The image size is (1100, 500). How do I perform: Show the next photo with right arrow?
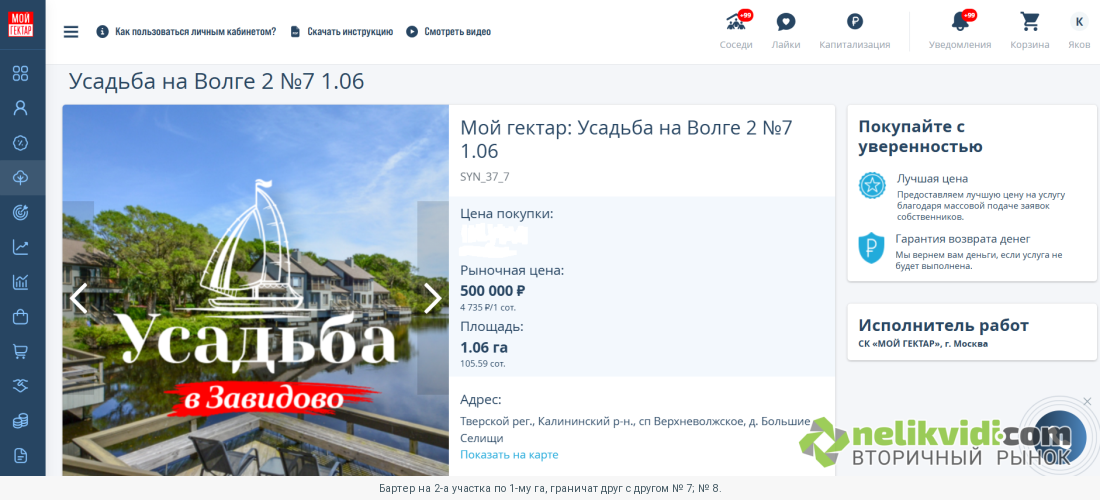433,298
